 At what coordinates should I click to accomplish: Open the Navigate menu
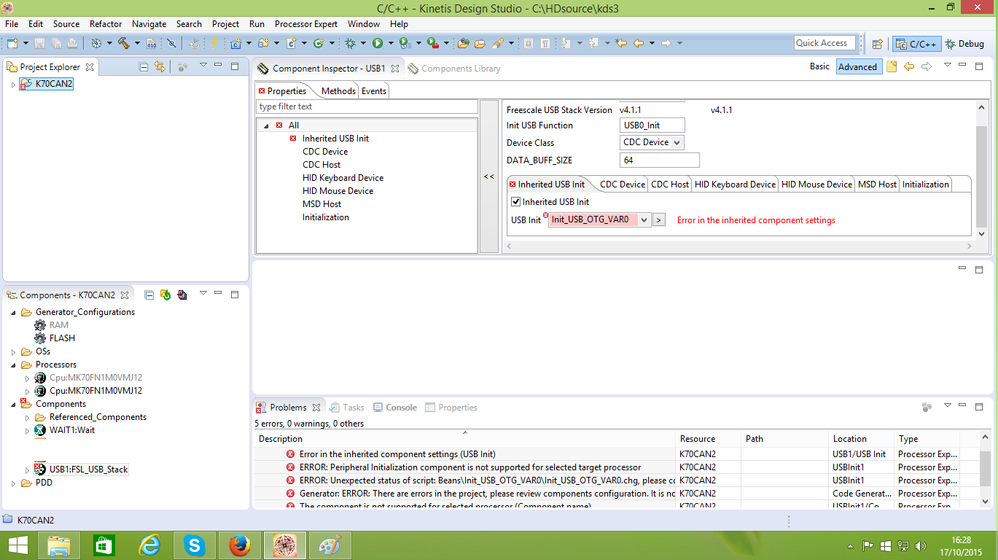point(149,24)
